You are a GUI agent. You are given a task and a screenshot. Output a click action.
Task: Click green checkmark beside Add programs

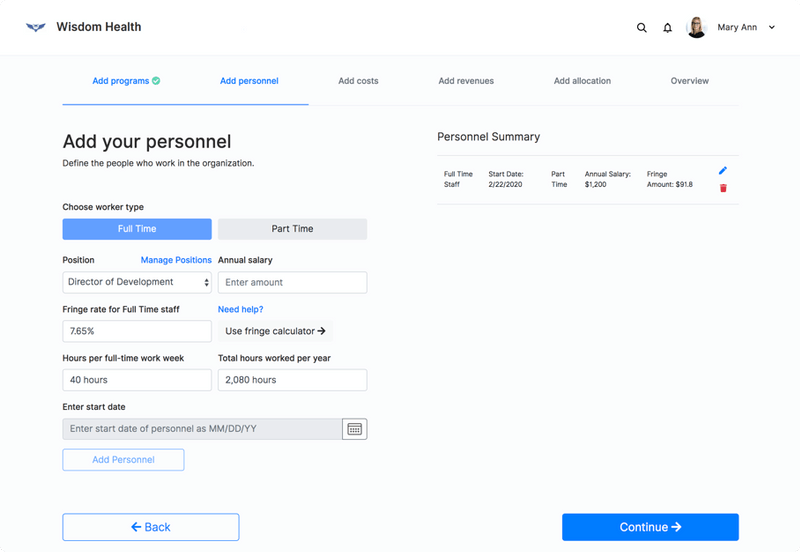point(156,81)
